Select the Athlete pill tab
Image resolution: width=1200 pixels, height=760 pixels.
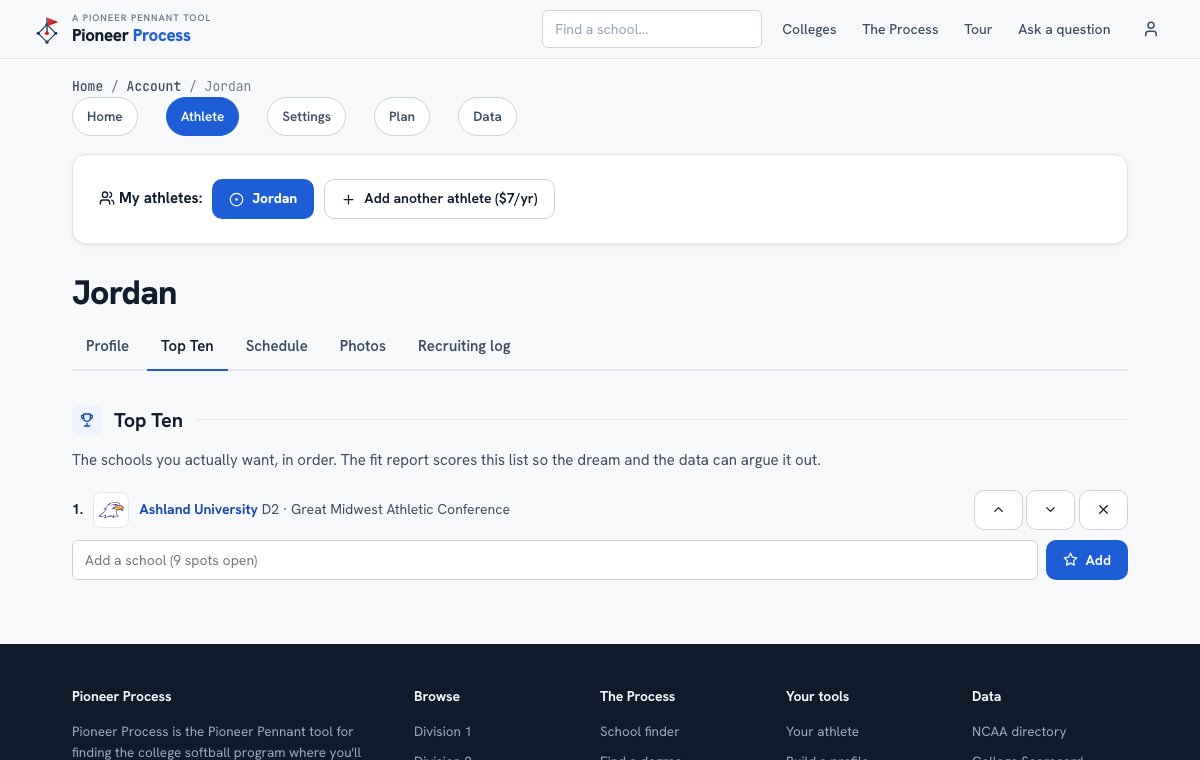point(202,116)
